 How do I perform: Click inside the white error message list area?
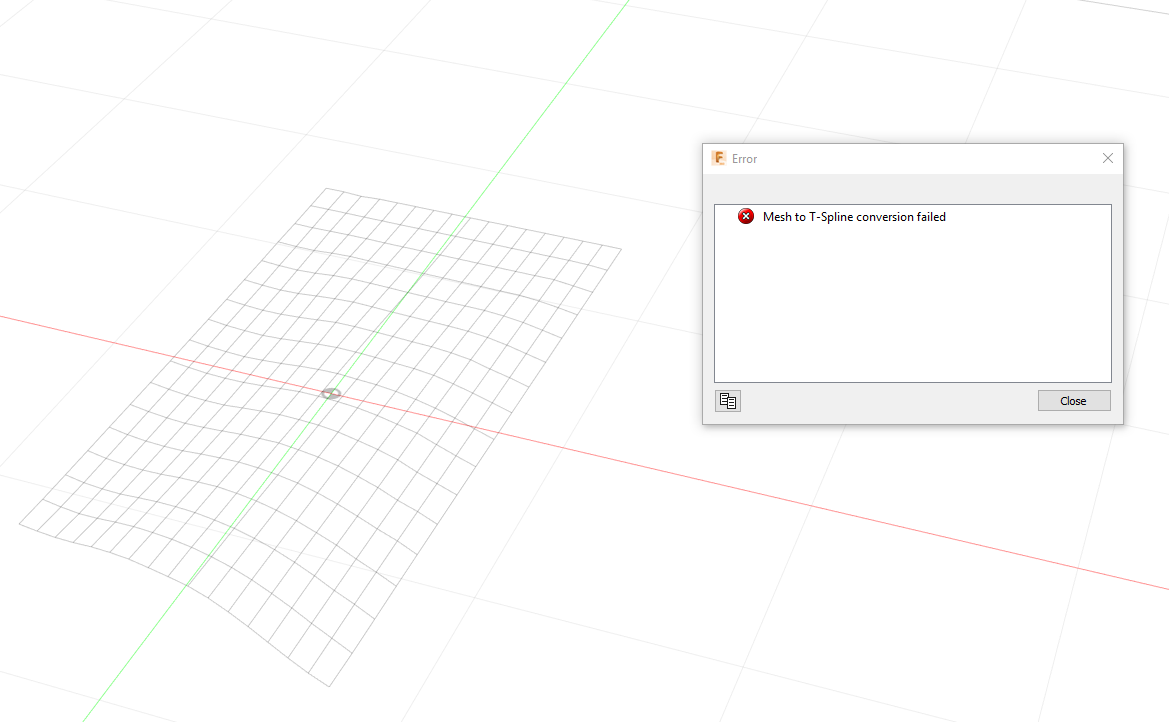(912, 300)
